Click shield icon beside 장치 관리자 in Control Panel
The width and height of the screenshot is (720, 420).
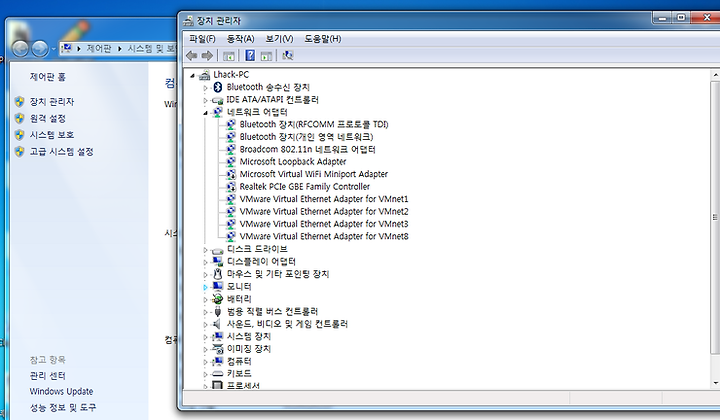pyautogui.click(x=19, y=102)
